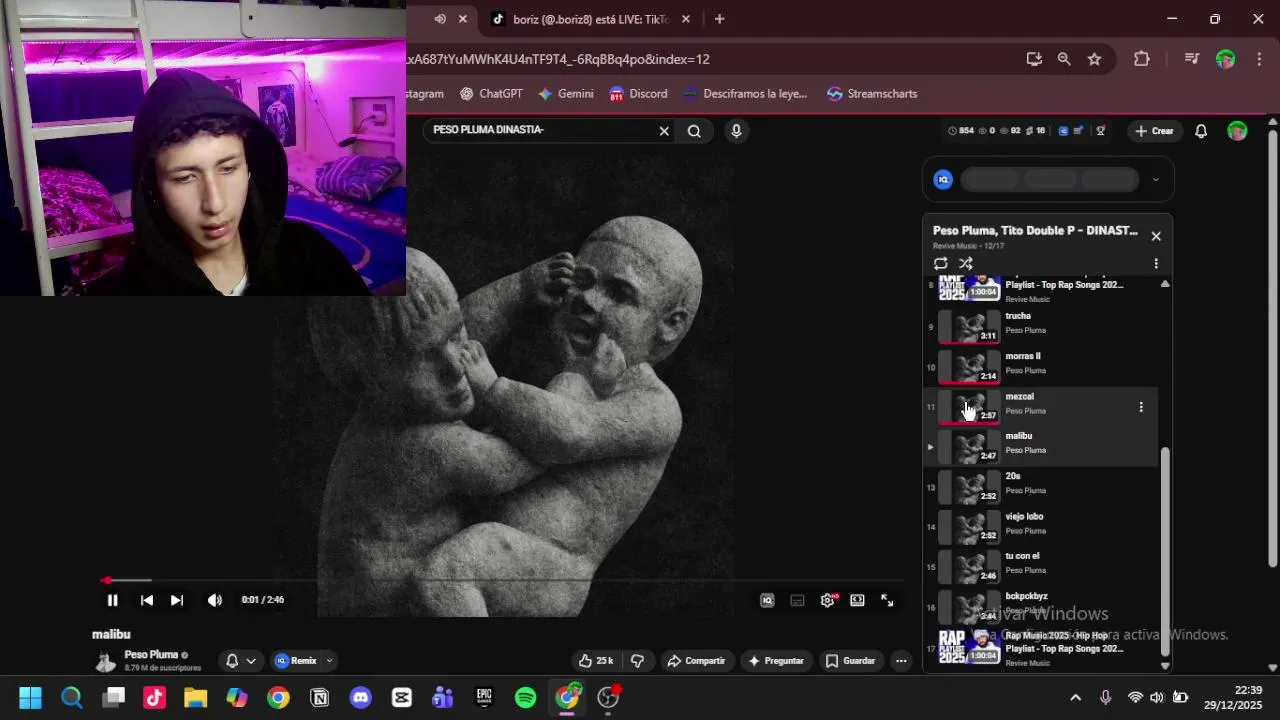
Task: Close the TikTok LIVE tab
Action: [x=687, y=19]
